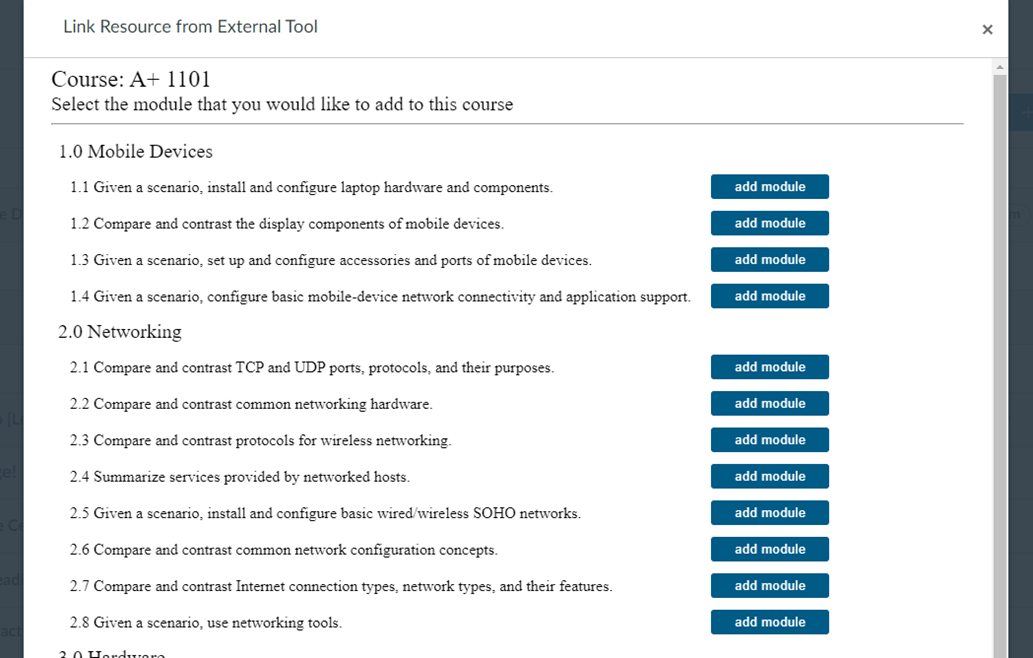Add module 2.2 common networking hardware
The width and height of the screenshot is (1033, 658).
pyautogui.click(x=769, y=404)
